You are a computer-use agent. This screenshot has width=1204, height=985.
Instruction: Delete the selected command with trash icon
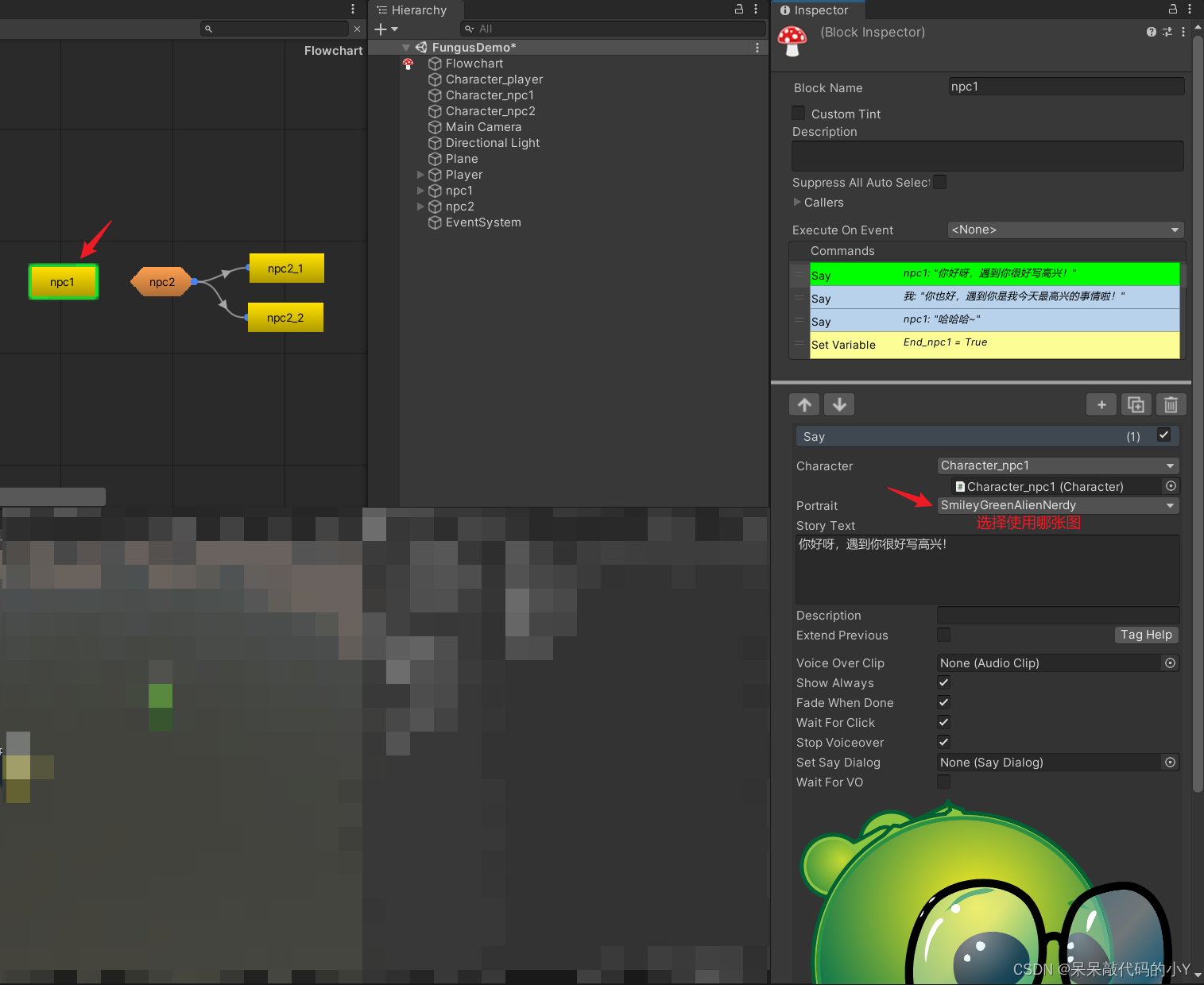(1171, 404)
